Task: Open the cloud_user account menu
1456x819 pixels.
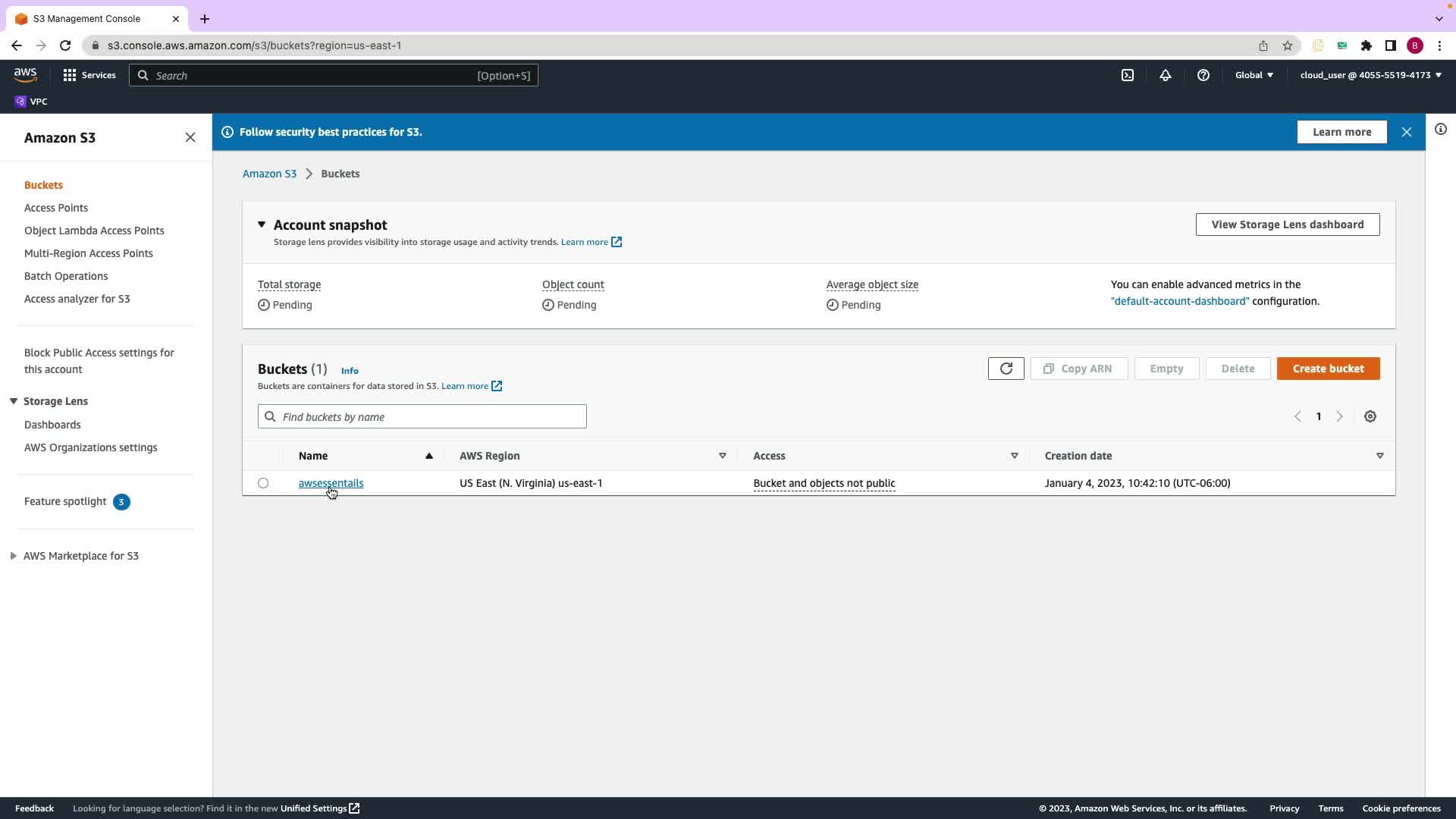Action: (1370, 75)
